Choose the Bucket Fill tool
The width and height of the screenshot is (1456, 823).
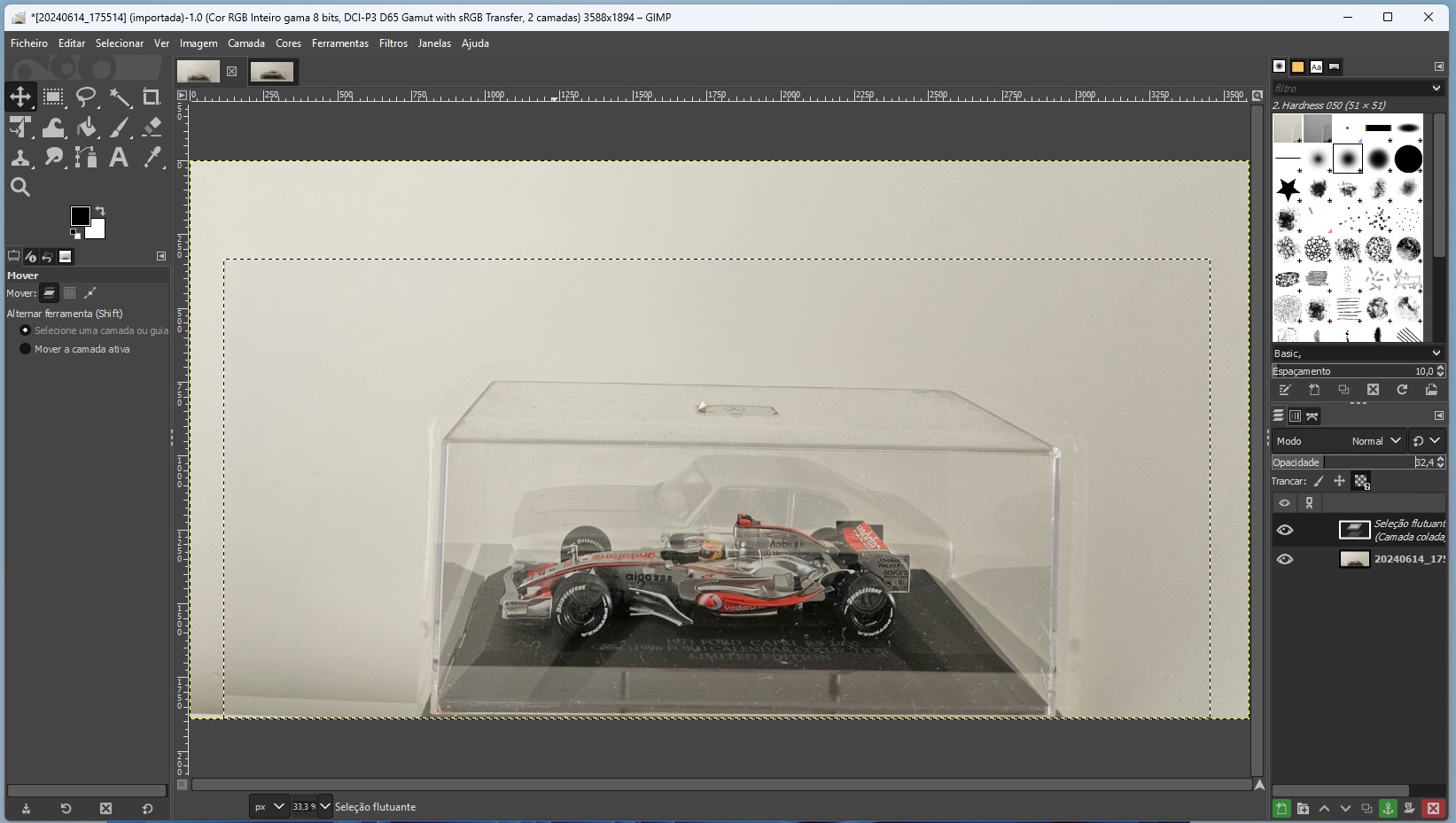86,128
